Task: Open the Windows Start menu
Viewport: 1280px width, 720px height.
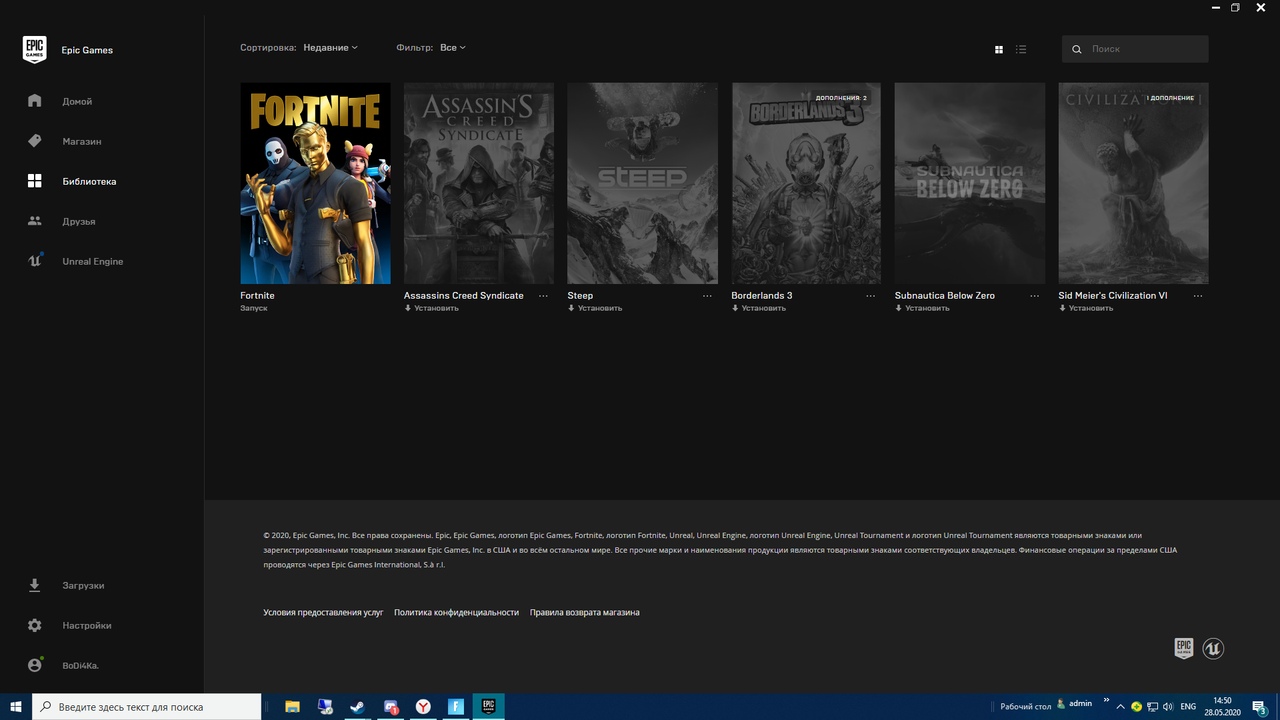Action: (16, 706)
